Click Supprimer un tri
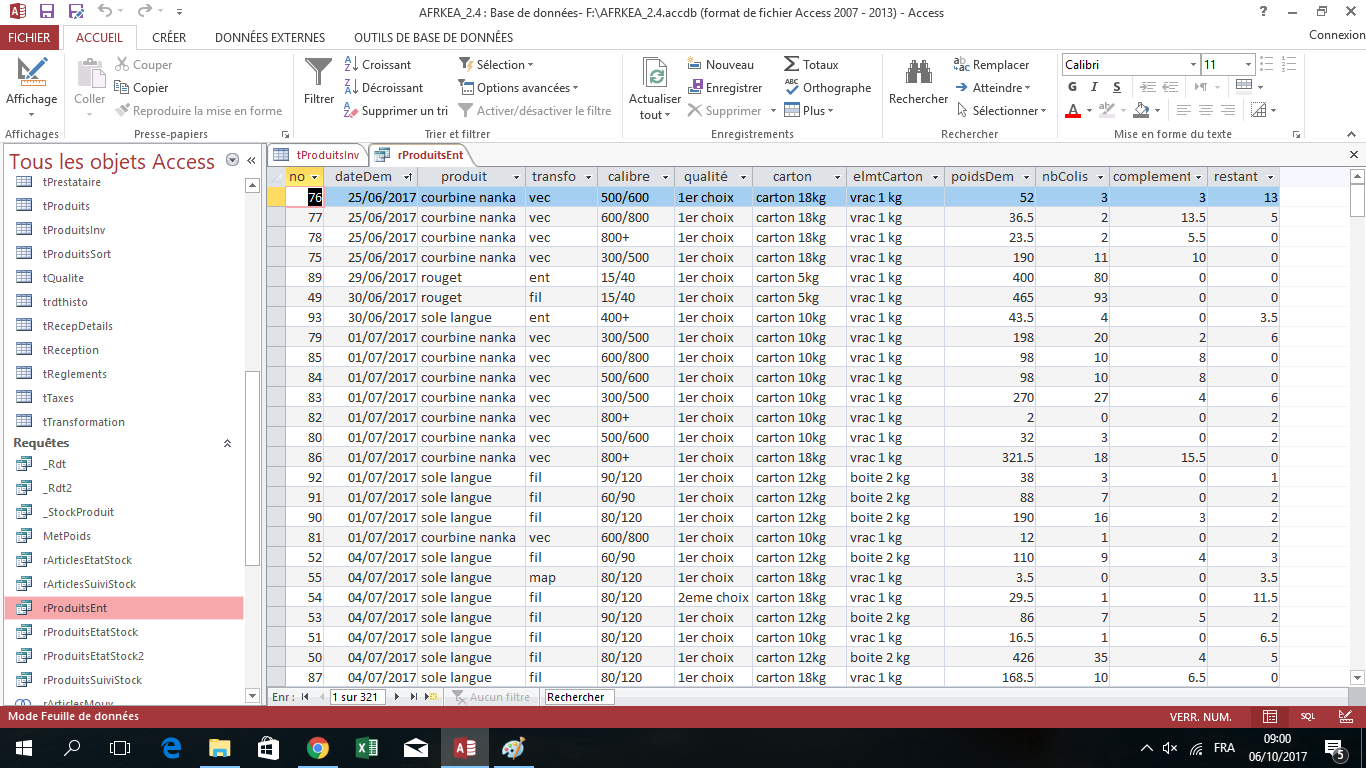 pos(395,111)
